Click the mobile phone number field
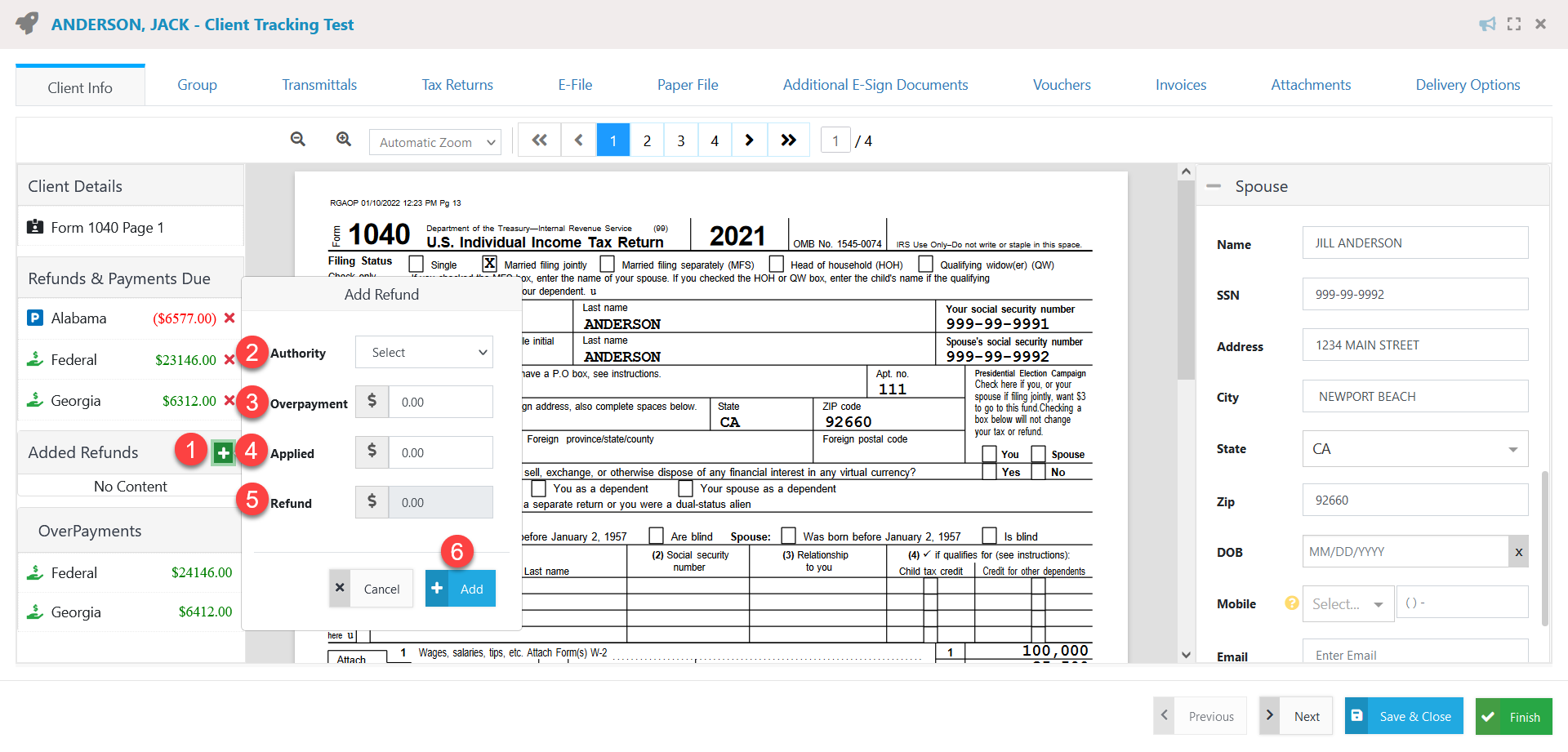 click(1463, 603)
